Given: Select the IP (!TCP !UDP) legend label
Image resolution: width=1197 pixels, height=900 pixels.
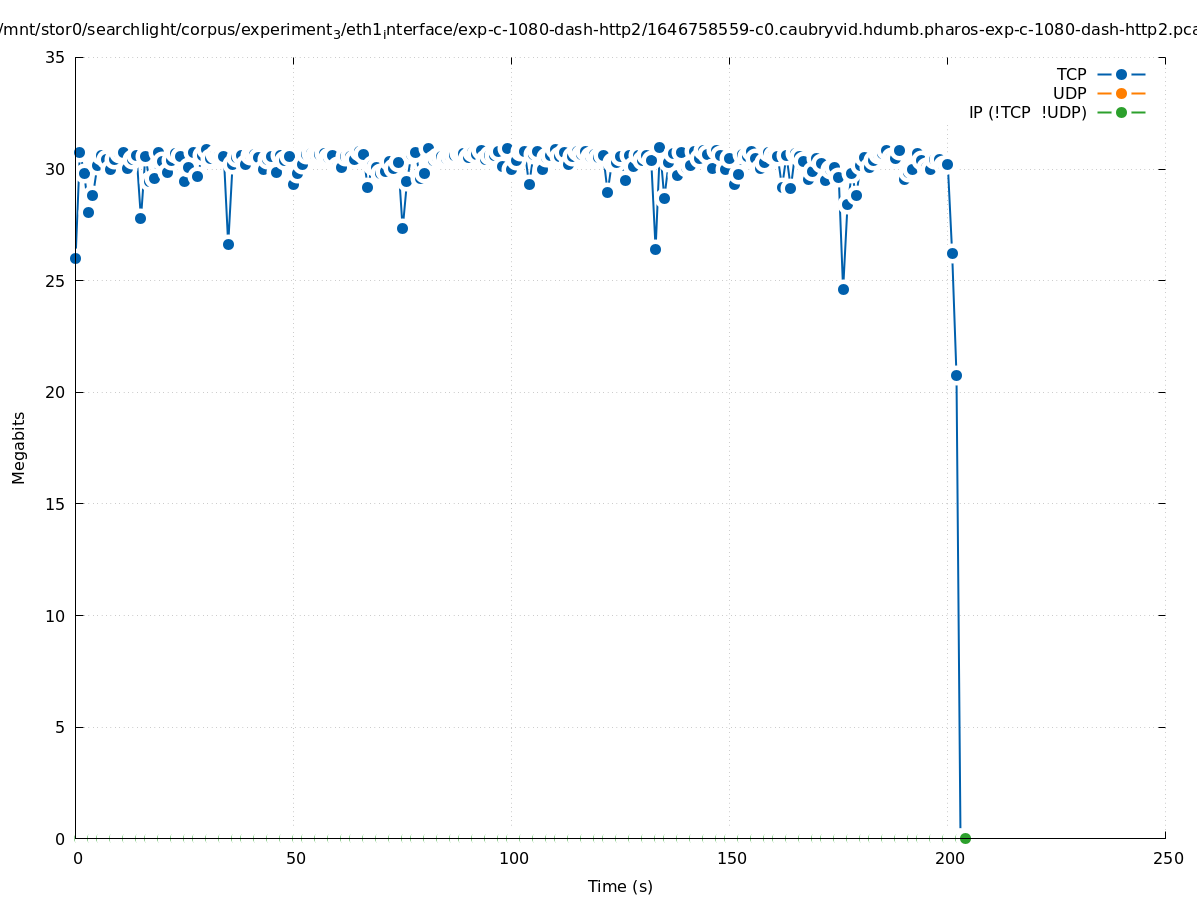Looking at the screenshot, I should [1027, 113].
